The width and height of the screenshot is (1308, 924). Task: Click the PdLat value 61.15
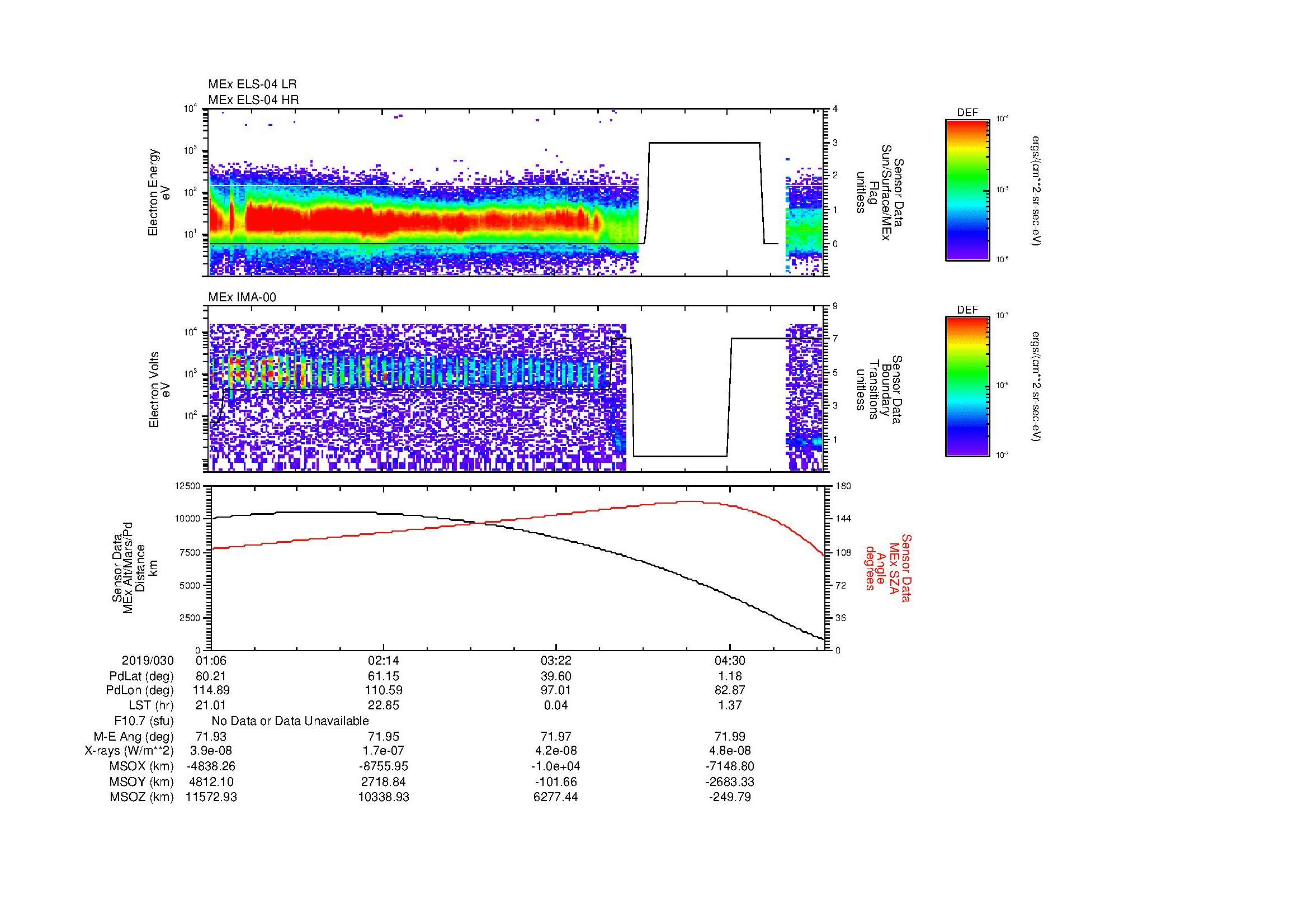(x=384, y=676)
